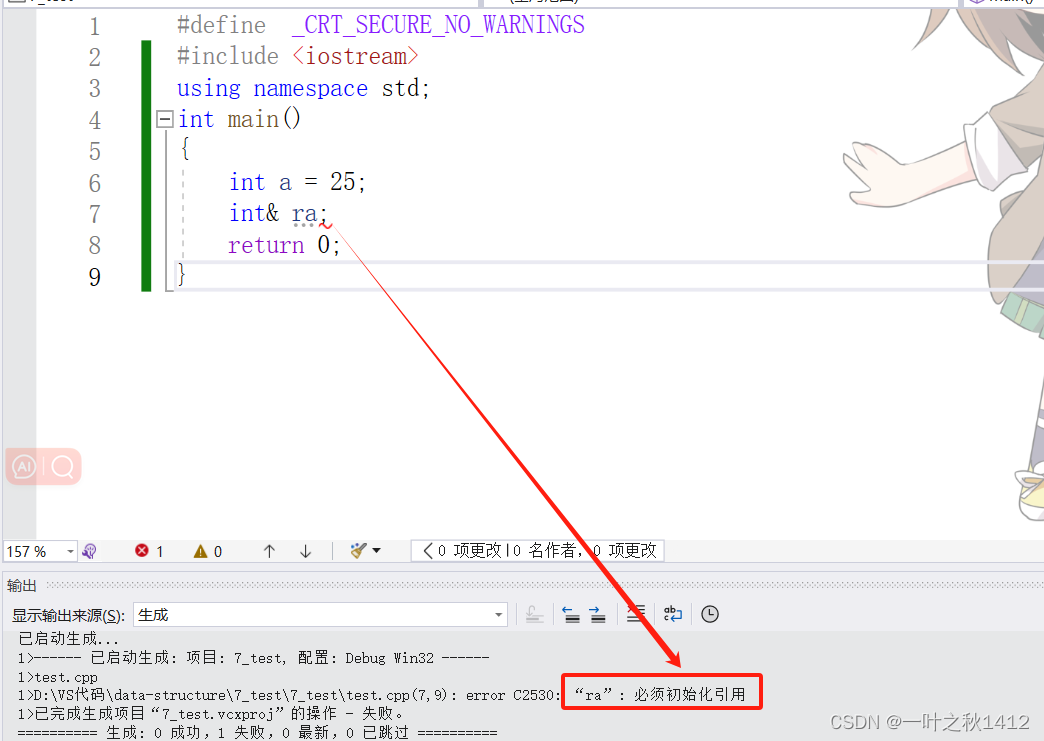The width and height of the screenshot is (1044, 741).
Task: Click the error message 必须初始化引用 in output
Action: (661, 691)
